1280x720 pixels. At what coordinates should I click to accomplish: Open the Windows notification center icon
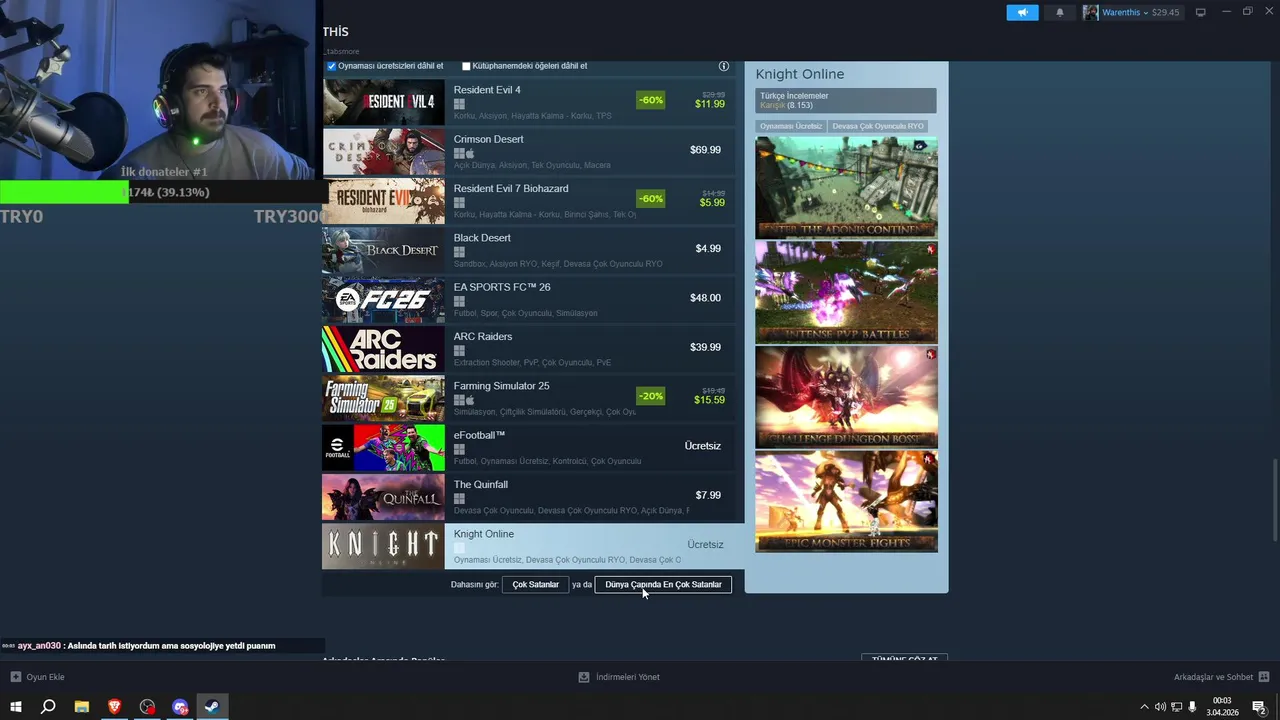click(x=1260, y=707)
